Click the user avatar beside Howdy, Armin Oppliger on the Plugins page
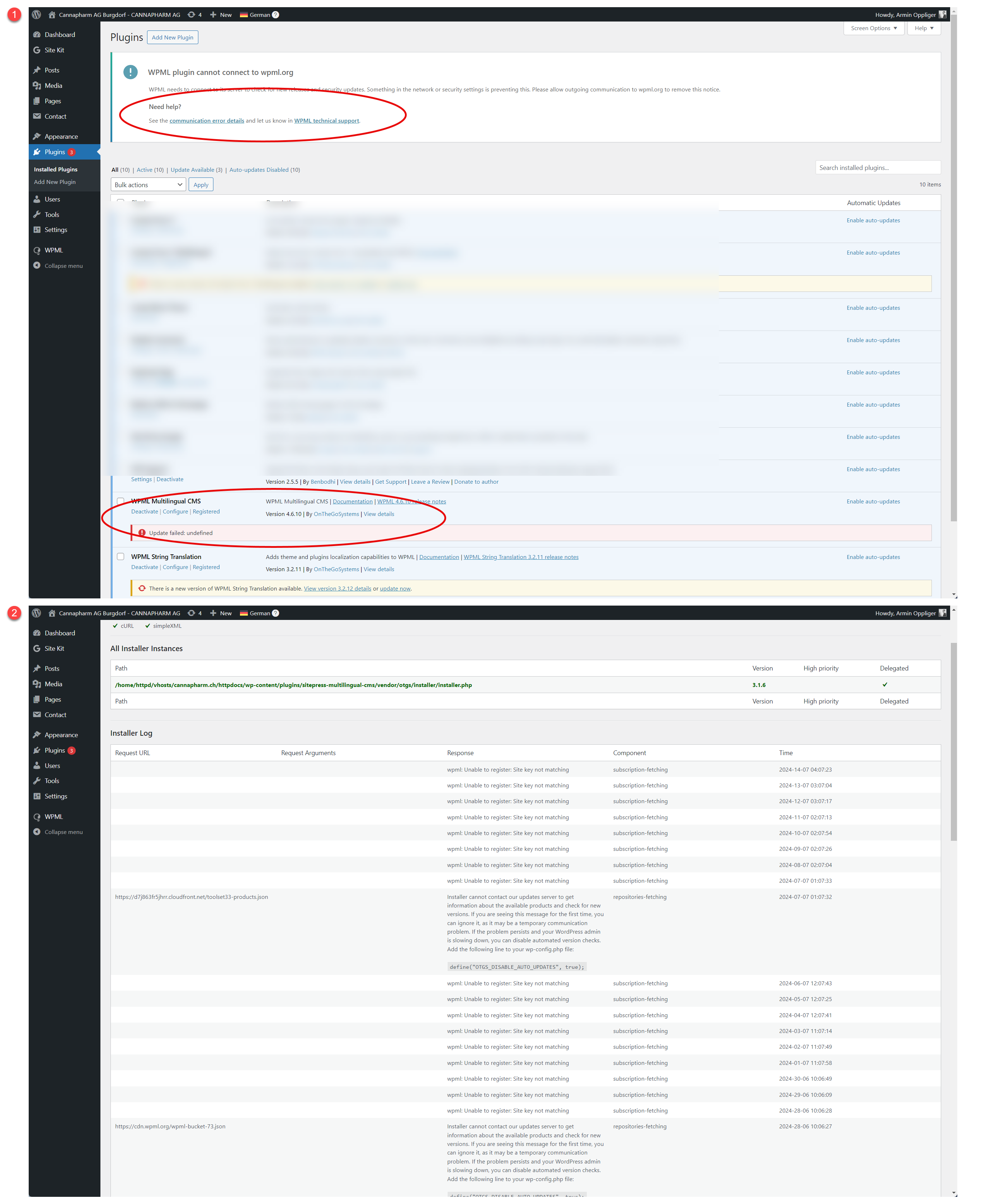The height and width of the screenshot is (1204, 986). click(x=942, y=15)
